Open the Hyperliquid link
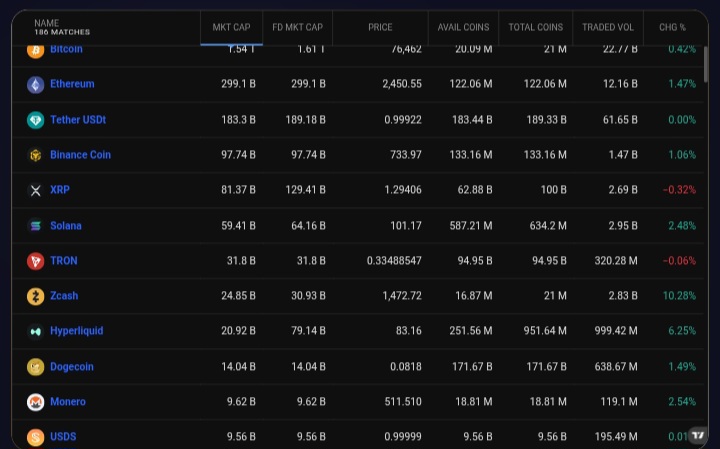Image resolution: width=720 pixels, height=449 pixels. point(77,331)
